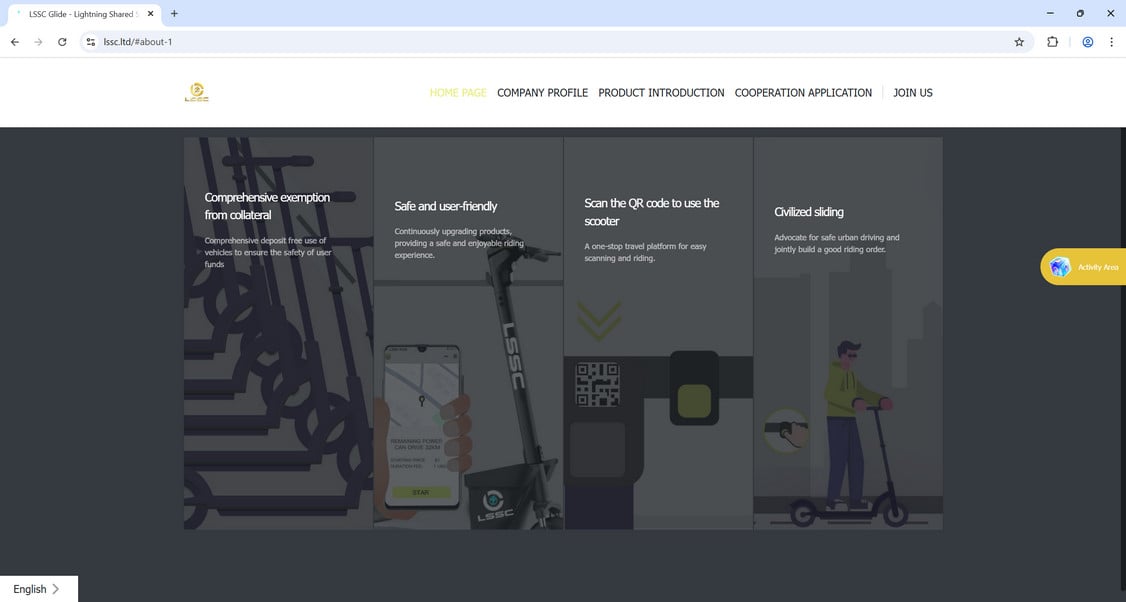
Task: Expand the English language selector
Action: (x=39, y=589)
